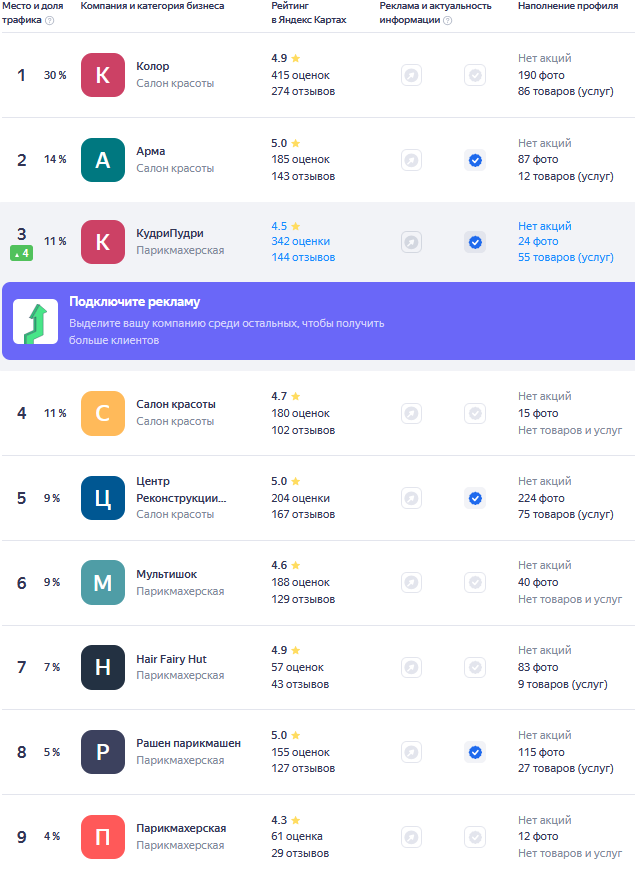Click the advertising icon in row 9 Парикмахерская
The image size is (635, 875).
point(411,837)
